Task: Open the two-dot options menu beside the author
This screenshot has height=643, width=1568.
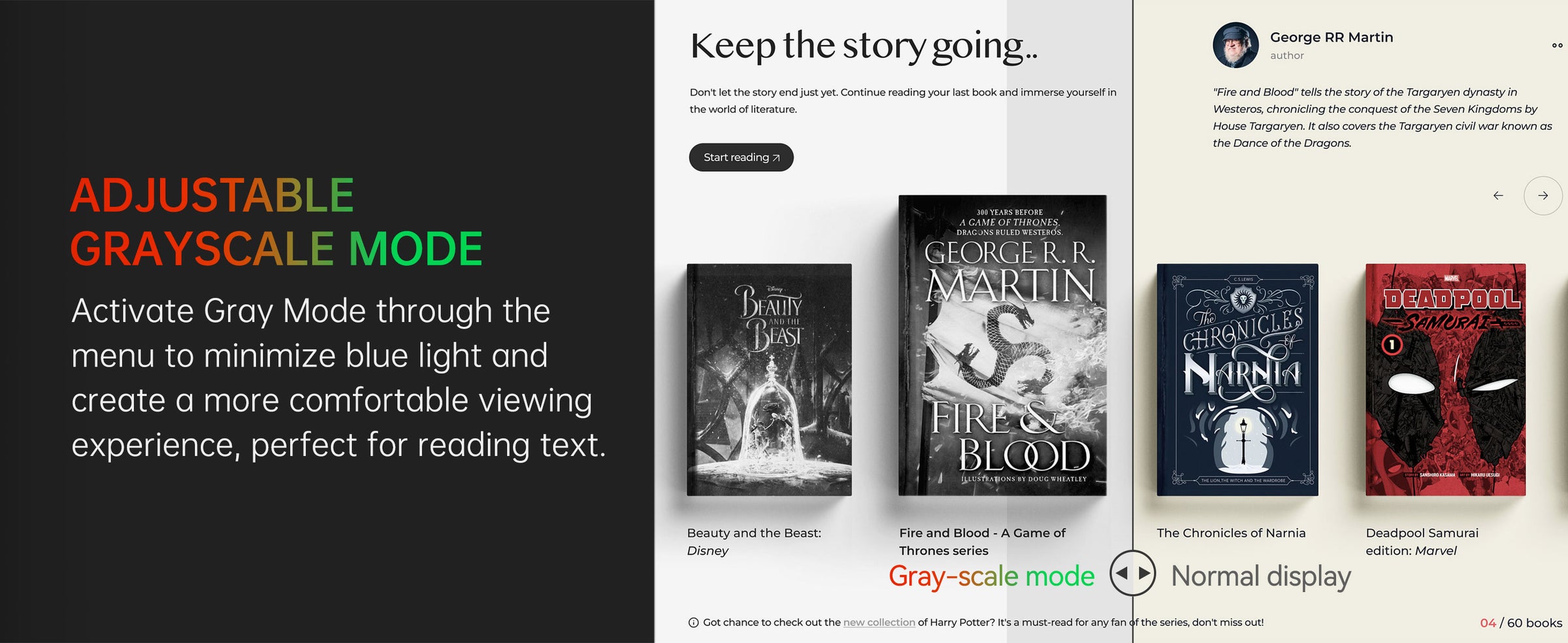Action: coord(1557,46)
